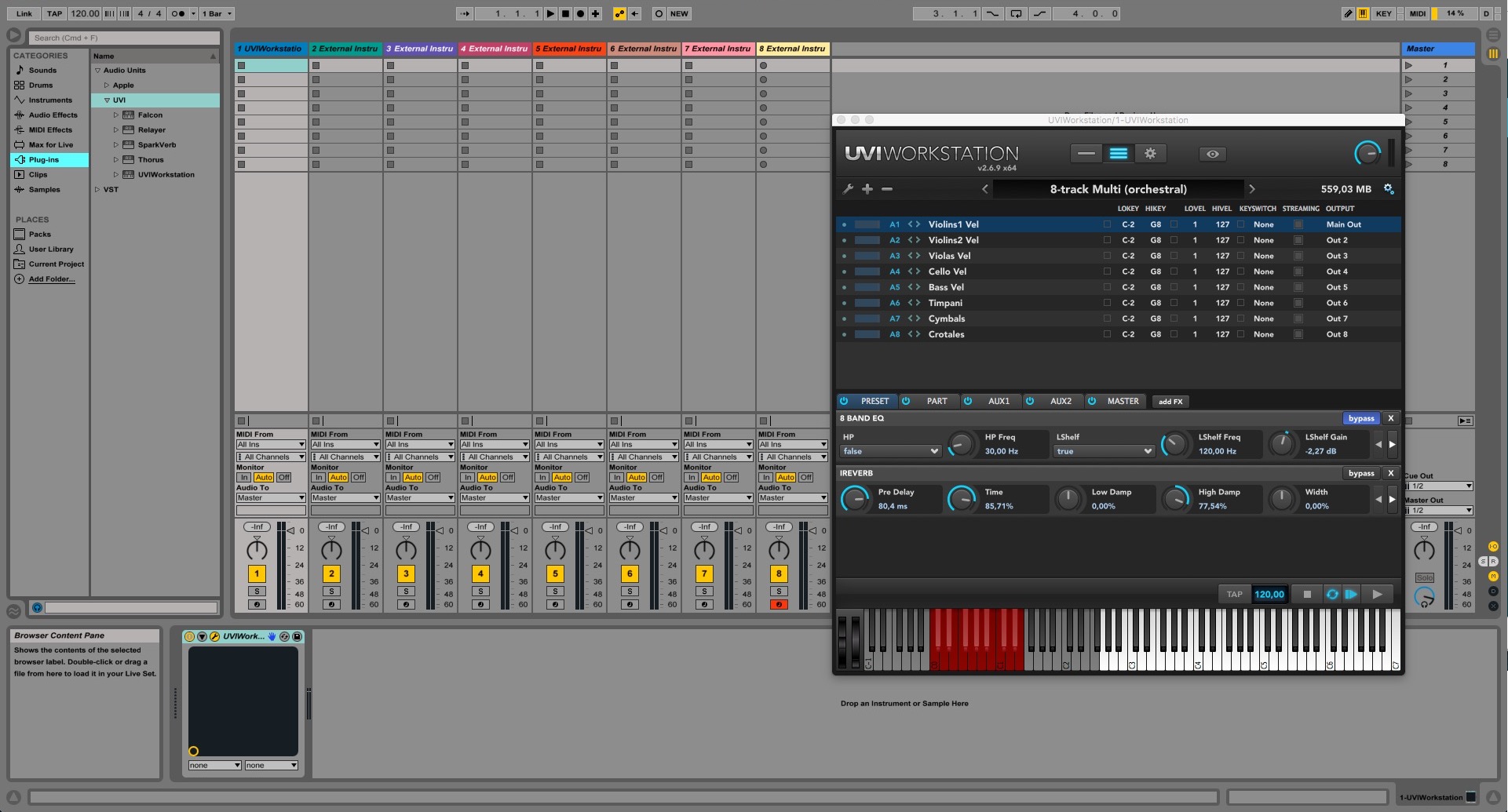Screen dimensions: 1508x812
Task: Click the add FX button
Action: [1170, 402]
